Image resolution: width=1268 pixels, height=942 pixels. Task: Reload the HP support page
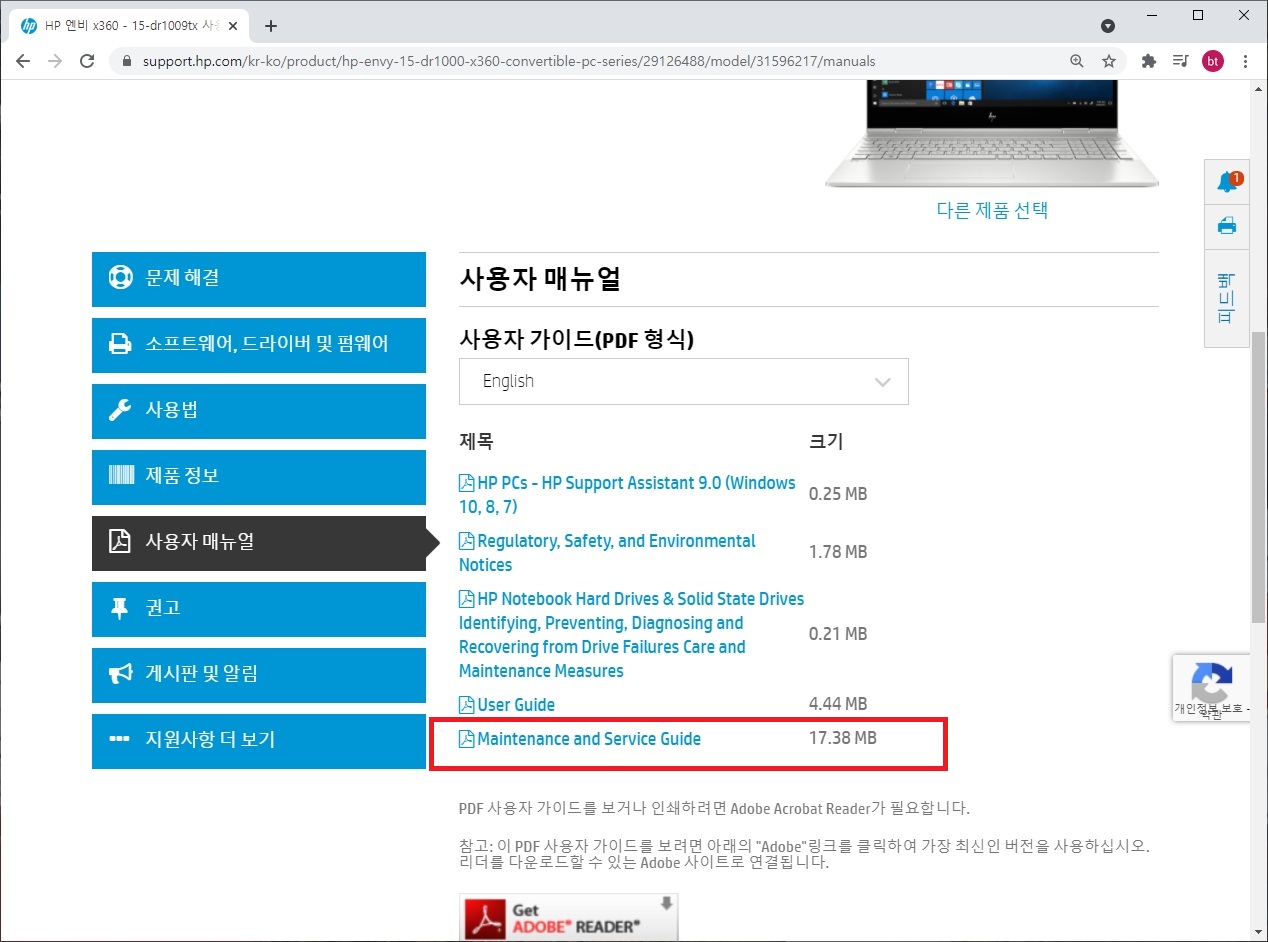(87, 61)
